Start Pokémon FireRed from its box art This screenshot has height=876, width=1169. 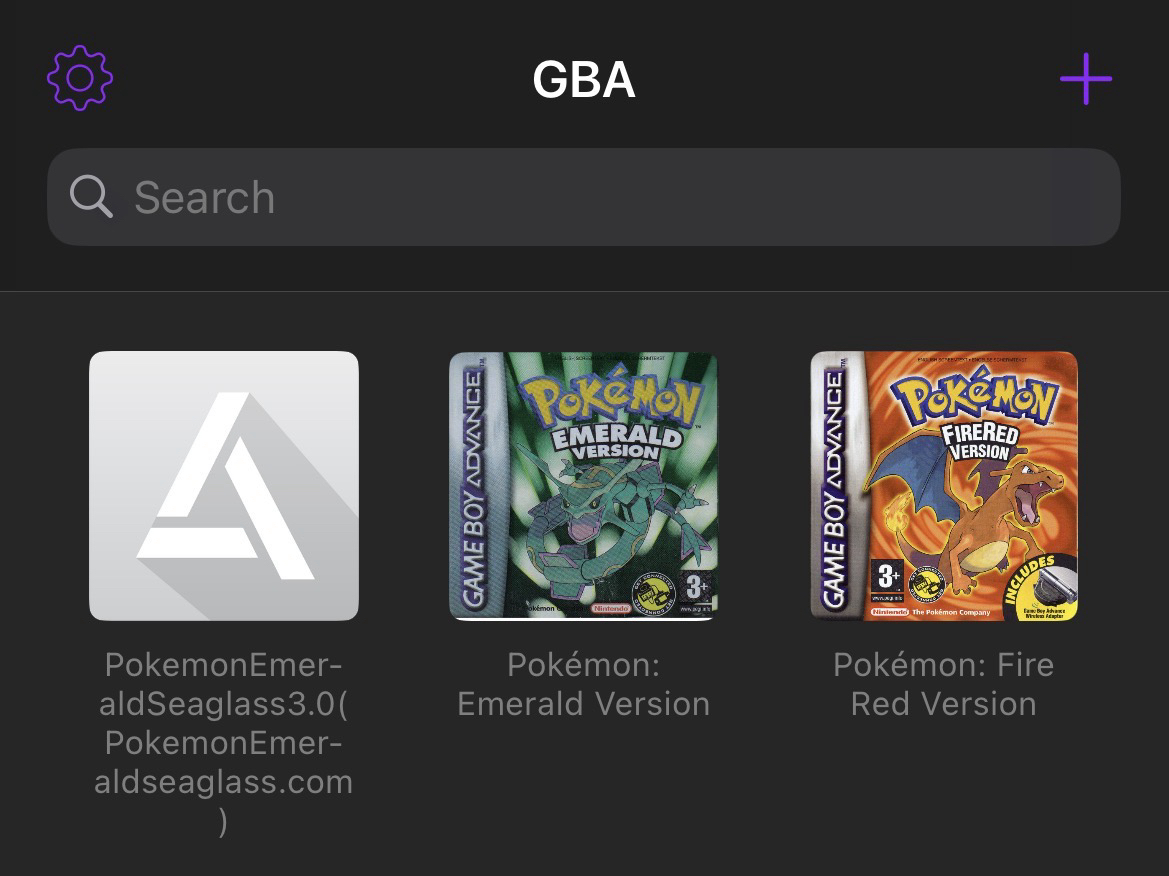coord(943,486)
